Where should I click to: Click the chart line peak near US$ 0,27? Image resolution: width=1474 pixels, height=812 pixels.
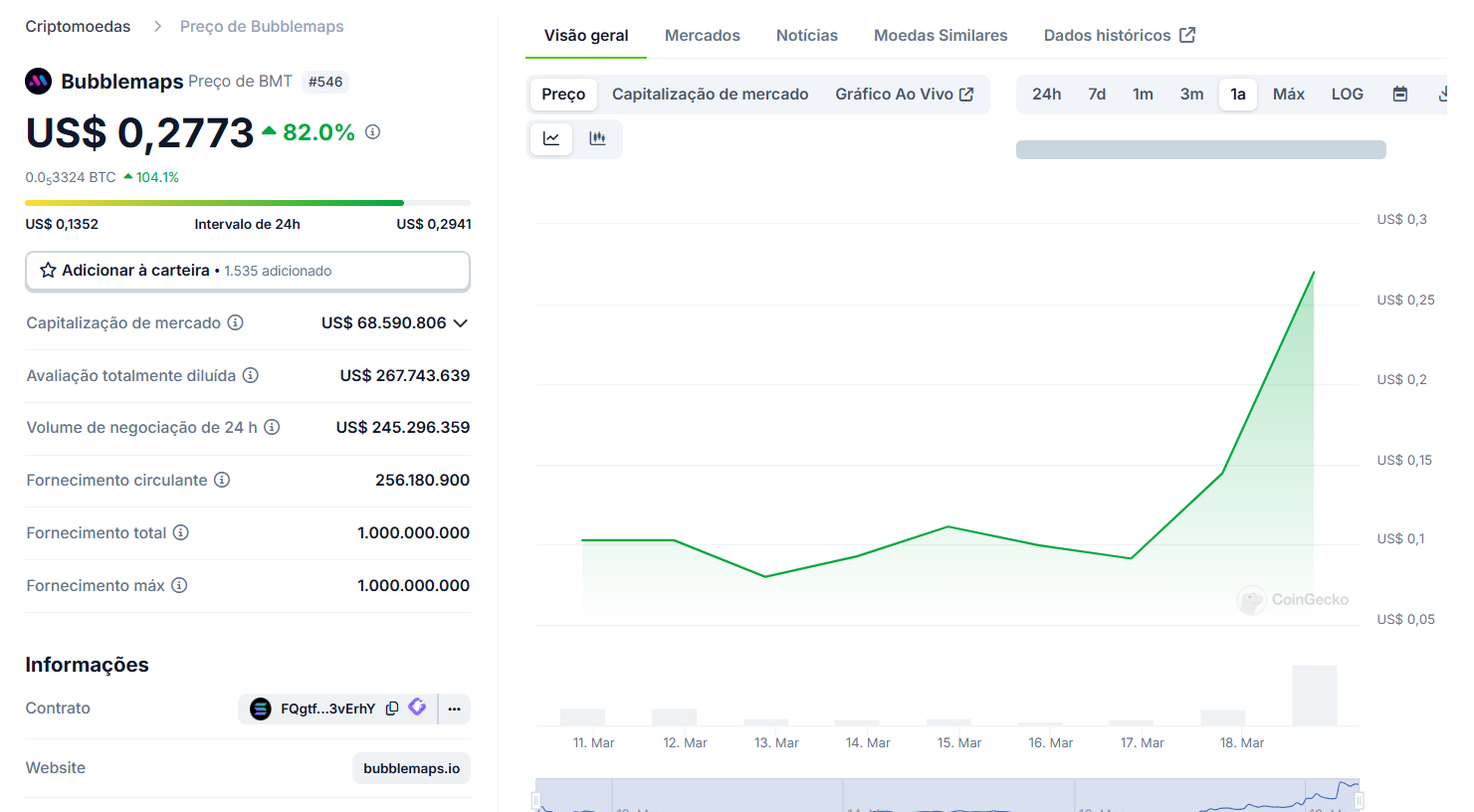1314,272
